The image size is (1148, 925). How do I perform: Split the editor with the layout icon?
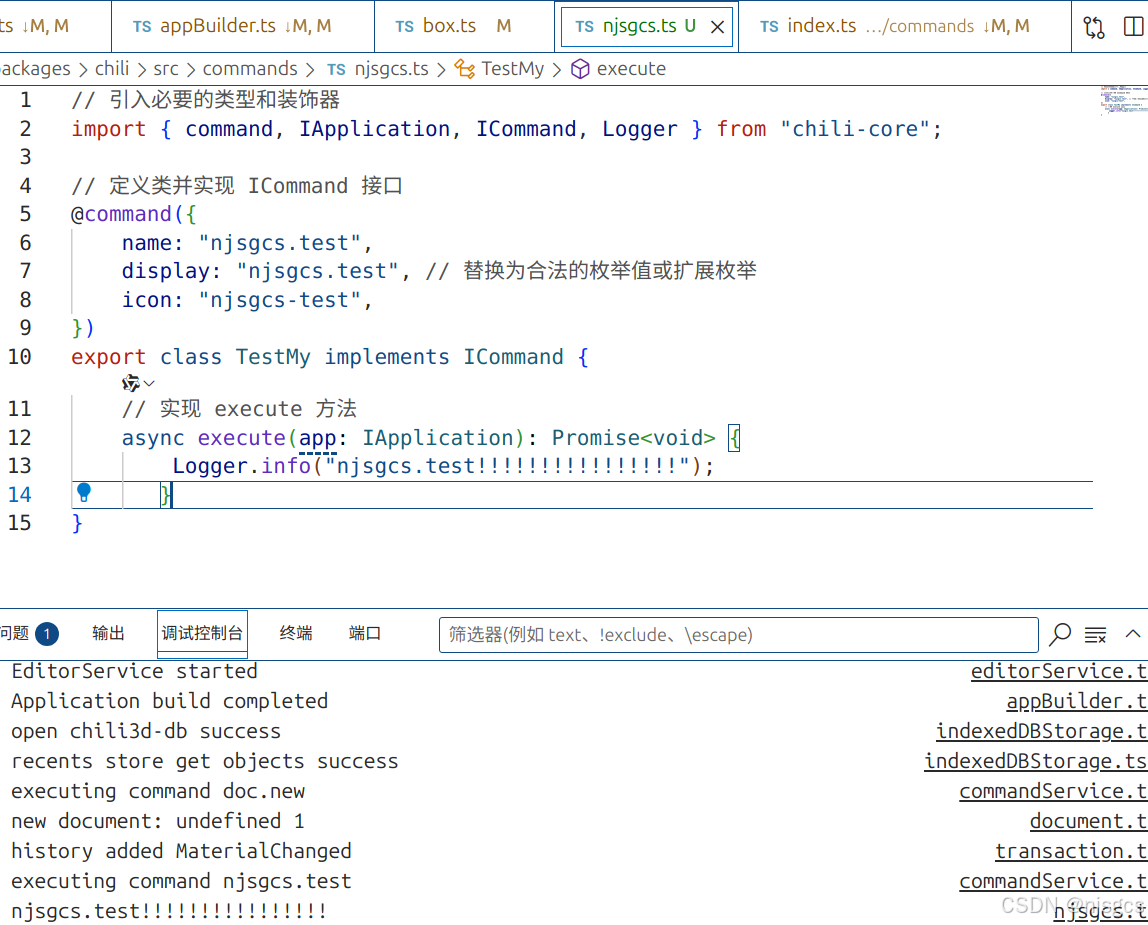tap(1133, 27)
